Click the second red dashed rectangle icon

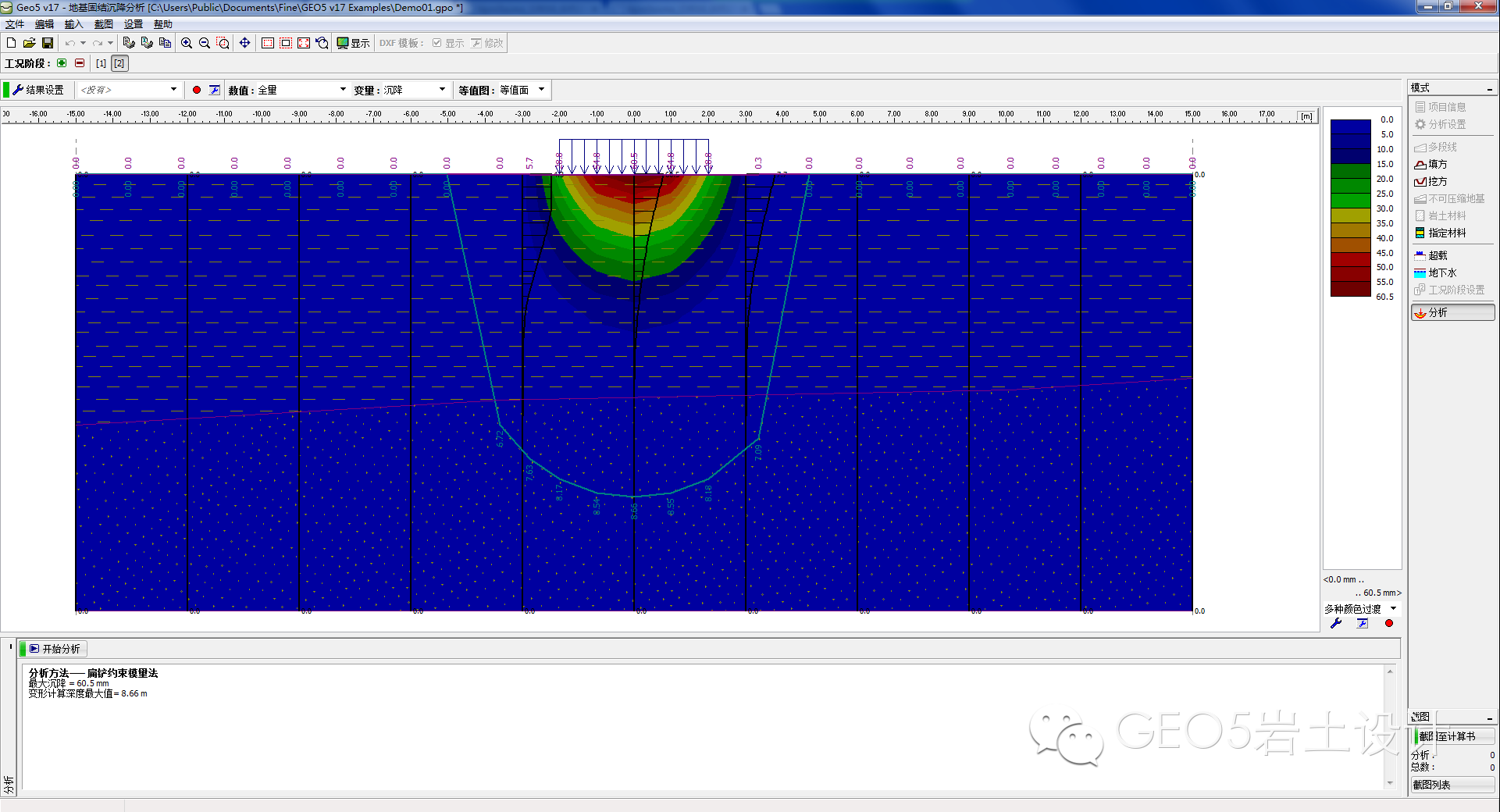[286, 43]
